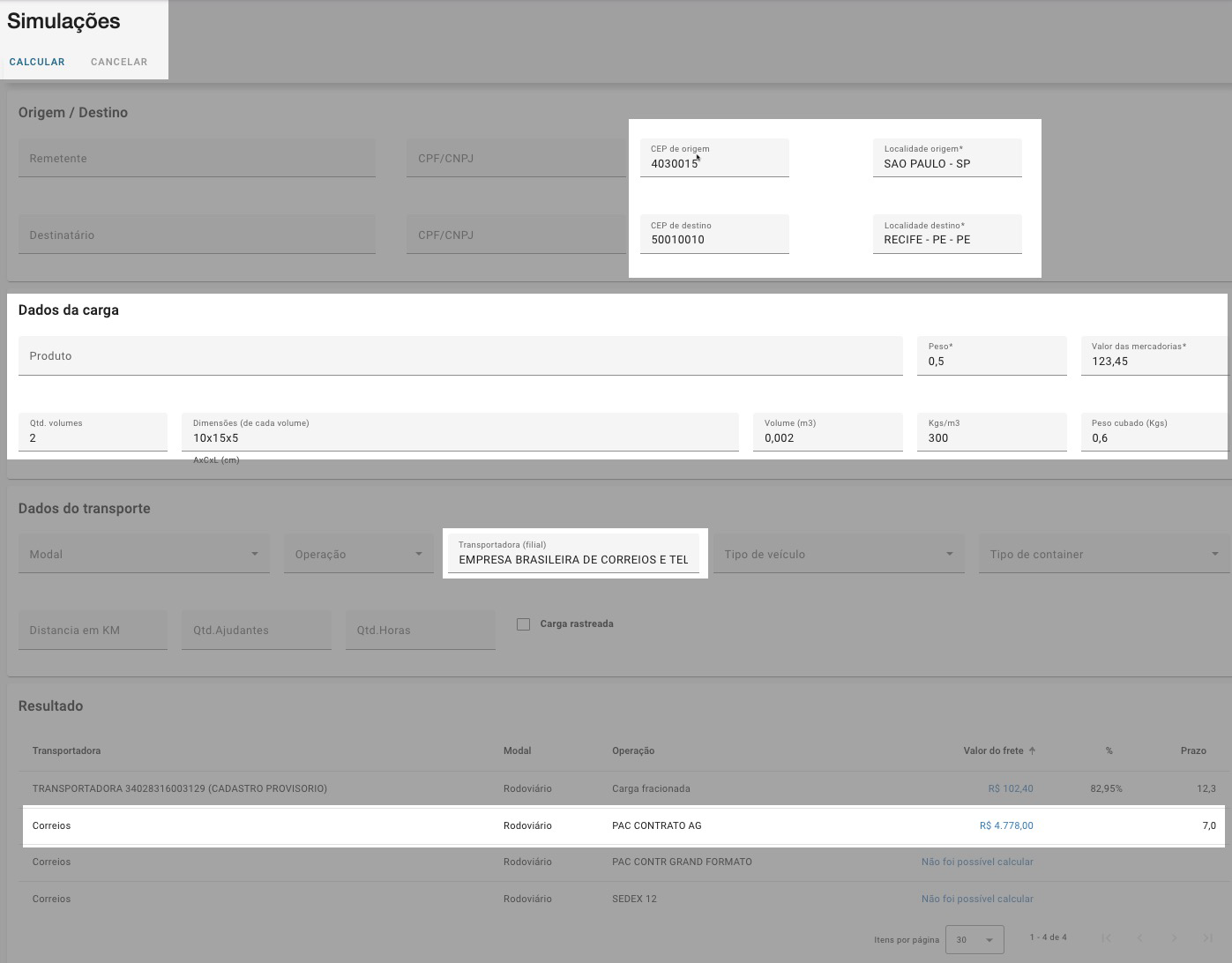The image size is (1232, 963).
Task: Click the Produto input field
Action: coord(460,355)
